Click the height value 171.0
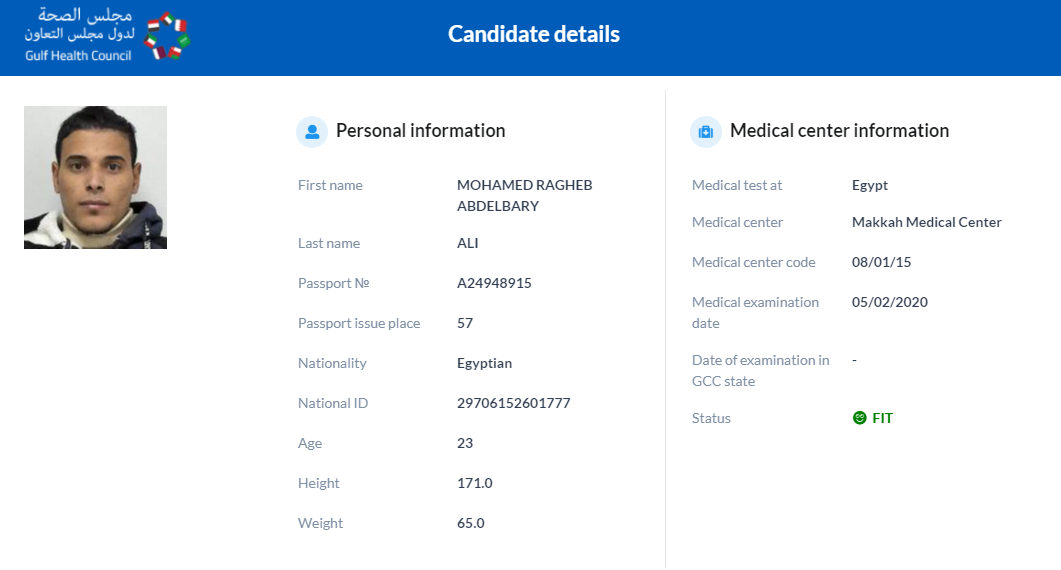 [475, 483]
